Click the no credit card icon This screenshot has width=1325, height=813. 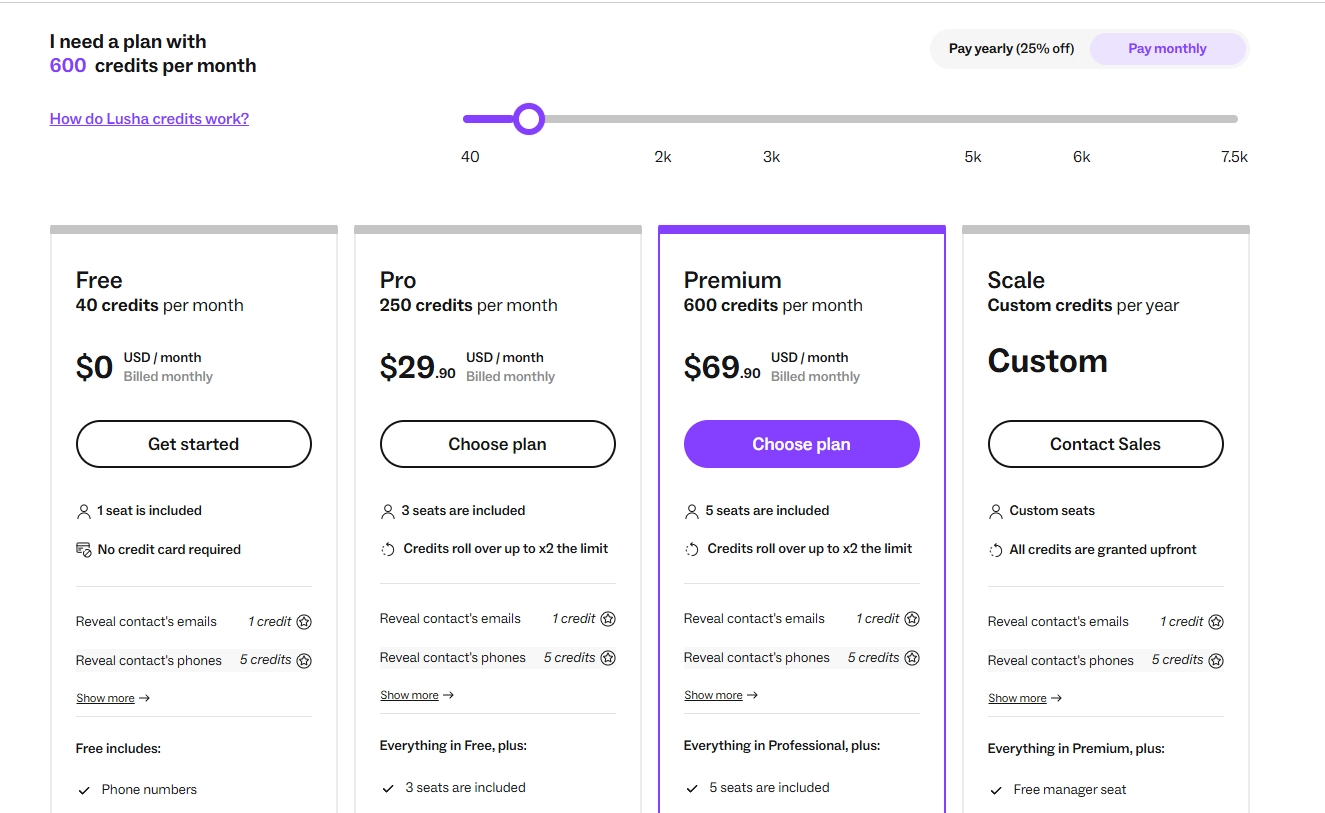(84, 550)
